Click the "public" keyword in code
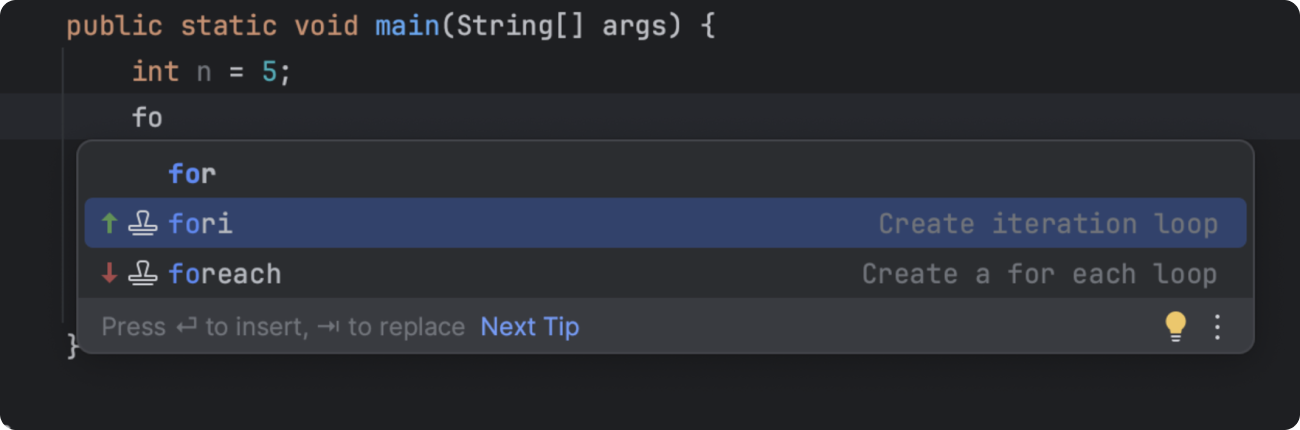 (x=114, y=26)
